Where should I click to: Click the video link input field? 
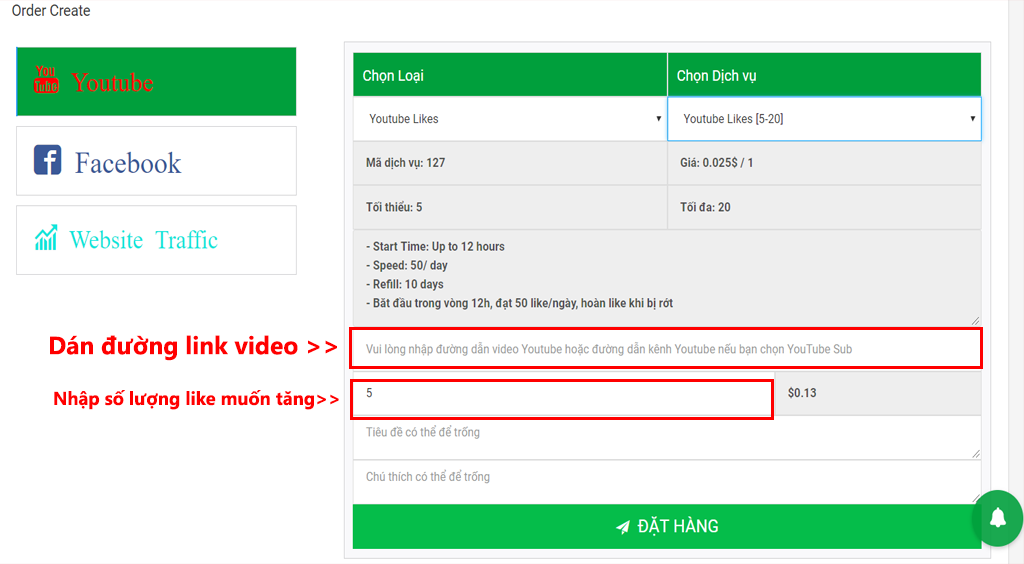click(x=666, y=349)
